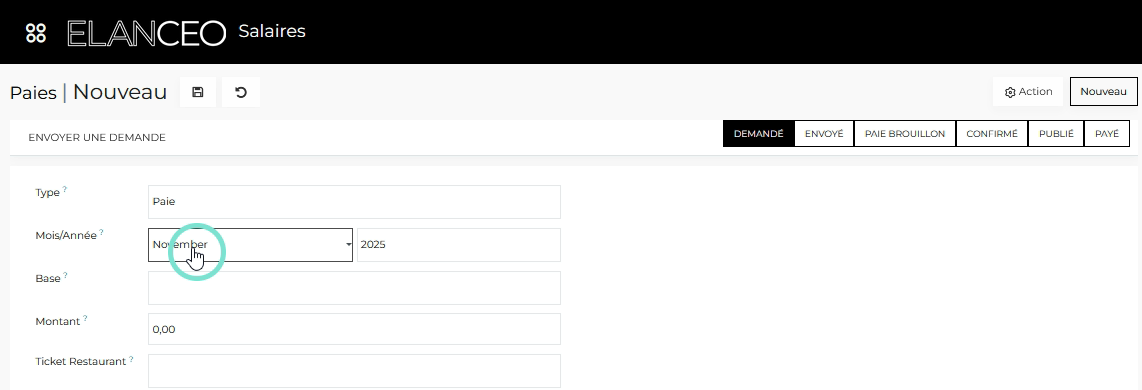Click the Montant label text
Image resolution: width=1142 pixels, height=390 pixels.
[x=58, y=321]
